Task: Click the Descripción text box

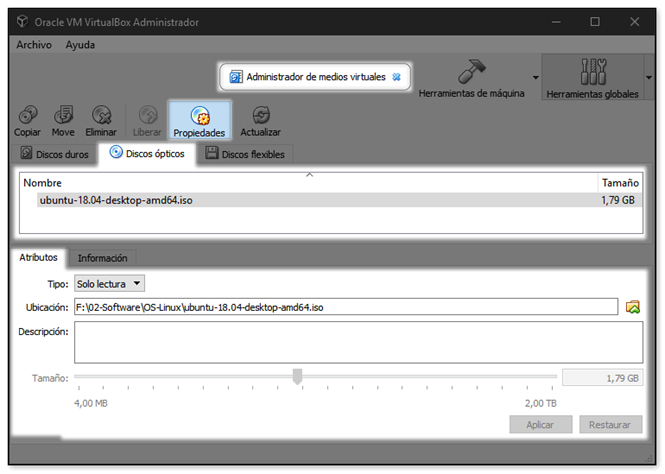Action: click(358, 342)
